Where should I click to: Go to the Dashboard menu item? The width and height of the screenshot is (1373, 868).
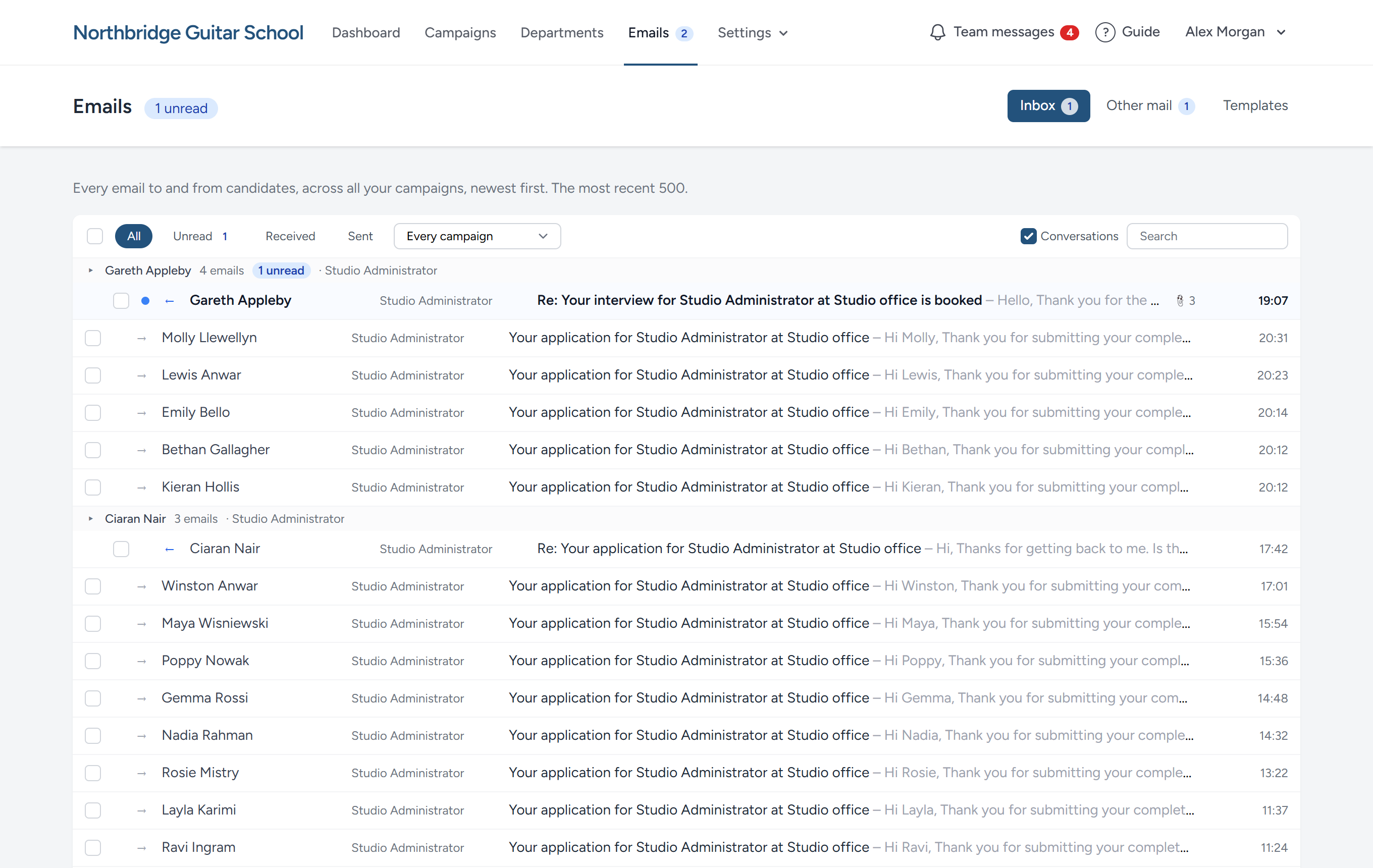click(x=366, y=32)
